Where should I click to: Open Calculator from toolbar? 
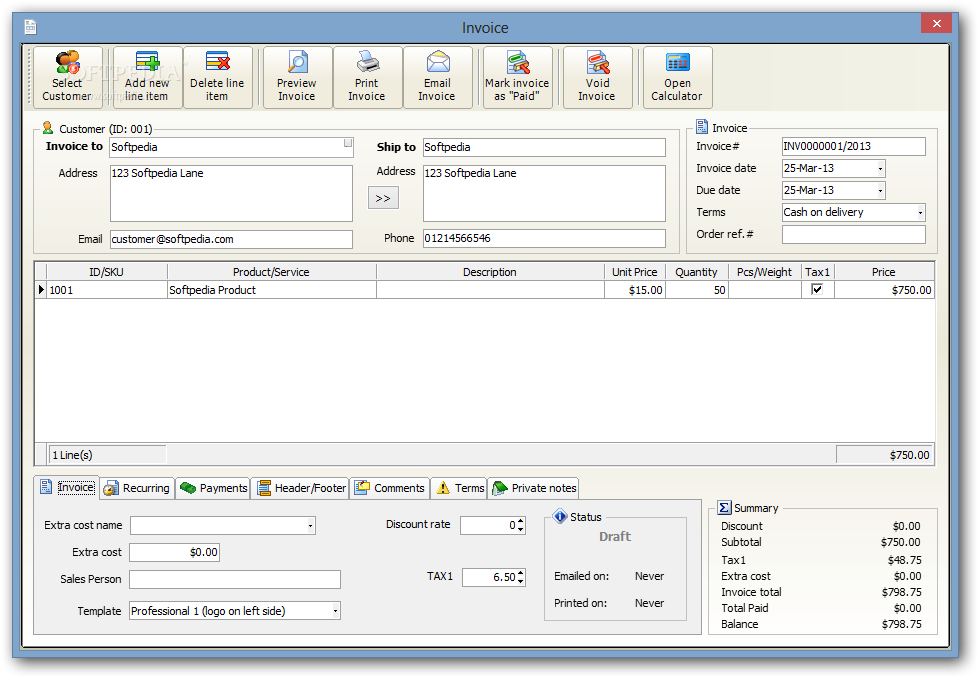pos(677,77)
